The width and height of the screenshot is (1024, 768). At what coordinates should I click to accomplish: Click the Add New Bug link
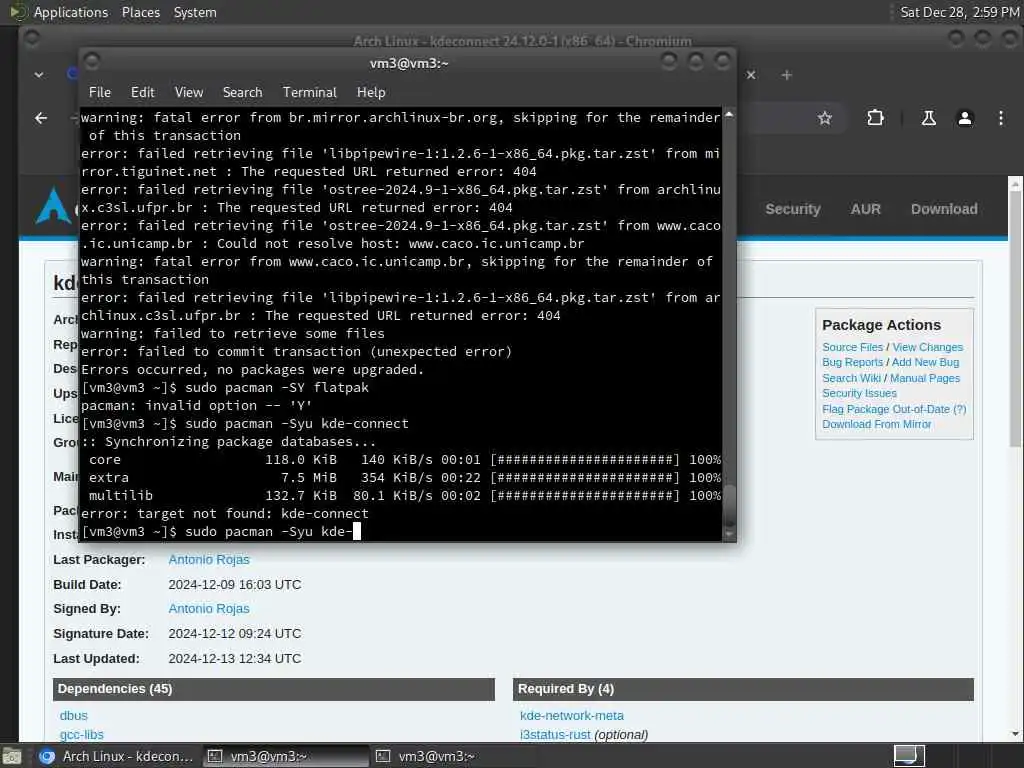[x=925, y=362]
